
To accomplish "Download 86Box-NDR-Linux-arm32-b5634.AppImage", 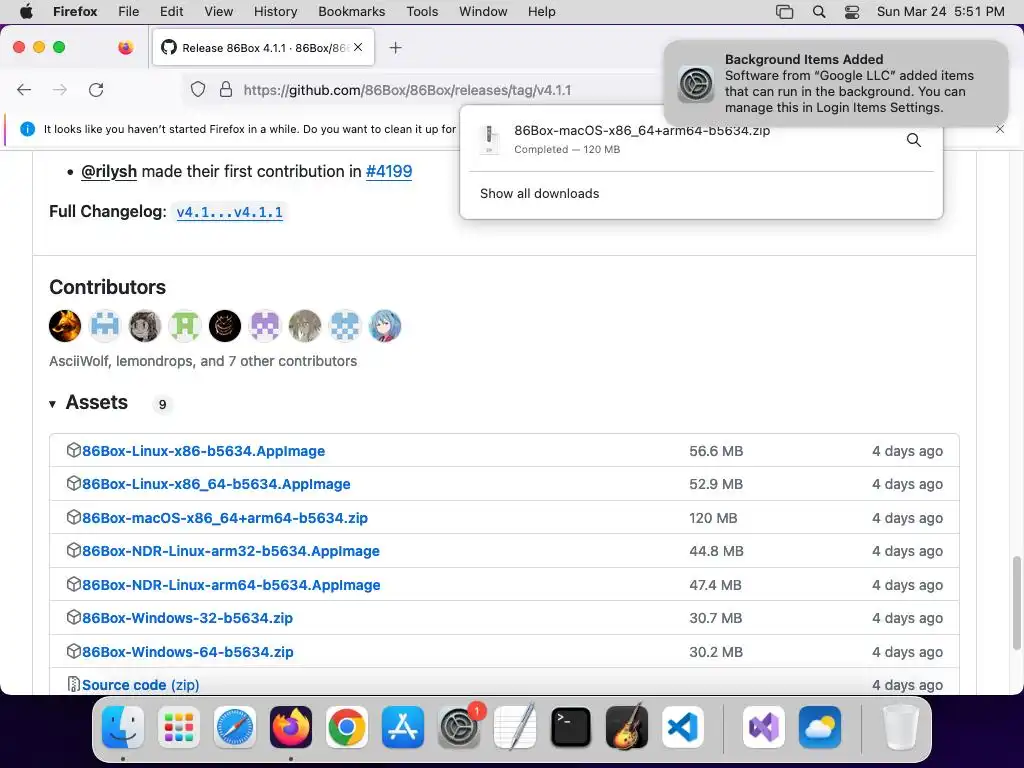I will coord(231,551).
